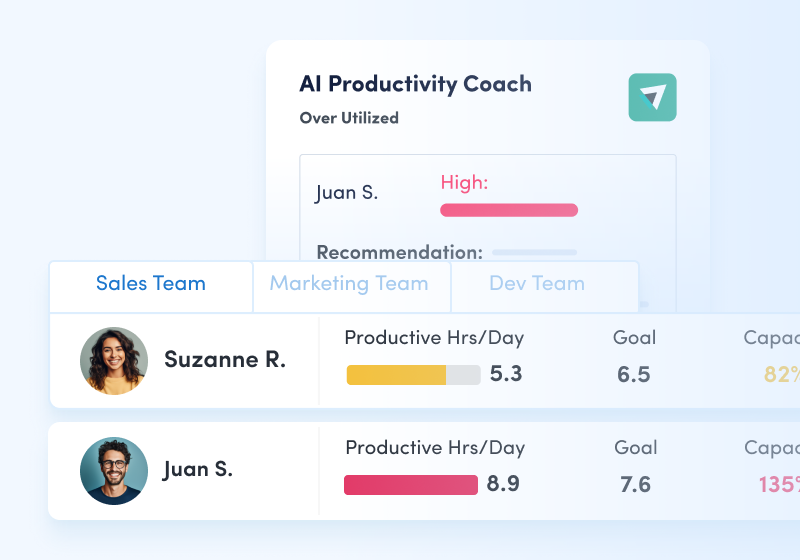Open the Dev Team tab

(537, 283)
